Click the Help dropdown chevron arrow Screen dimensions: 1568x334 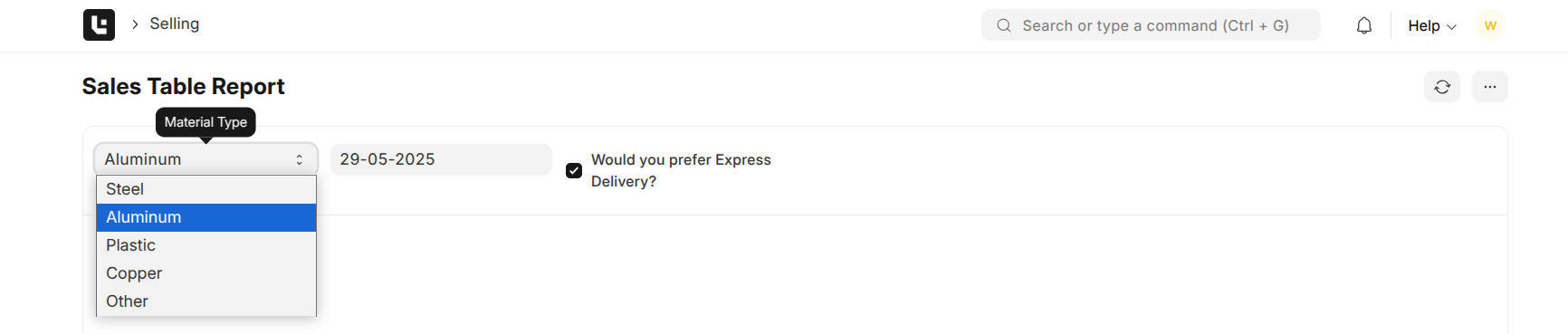point(1451,27)
